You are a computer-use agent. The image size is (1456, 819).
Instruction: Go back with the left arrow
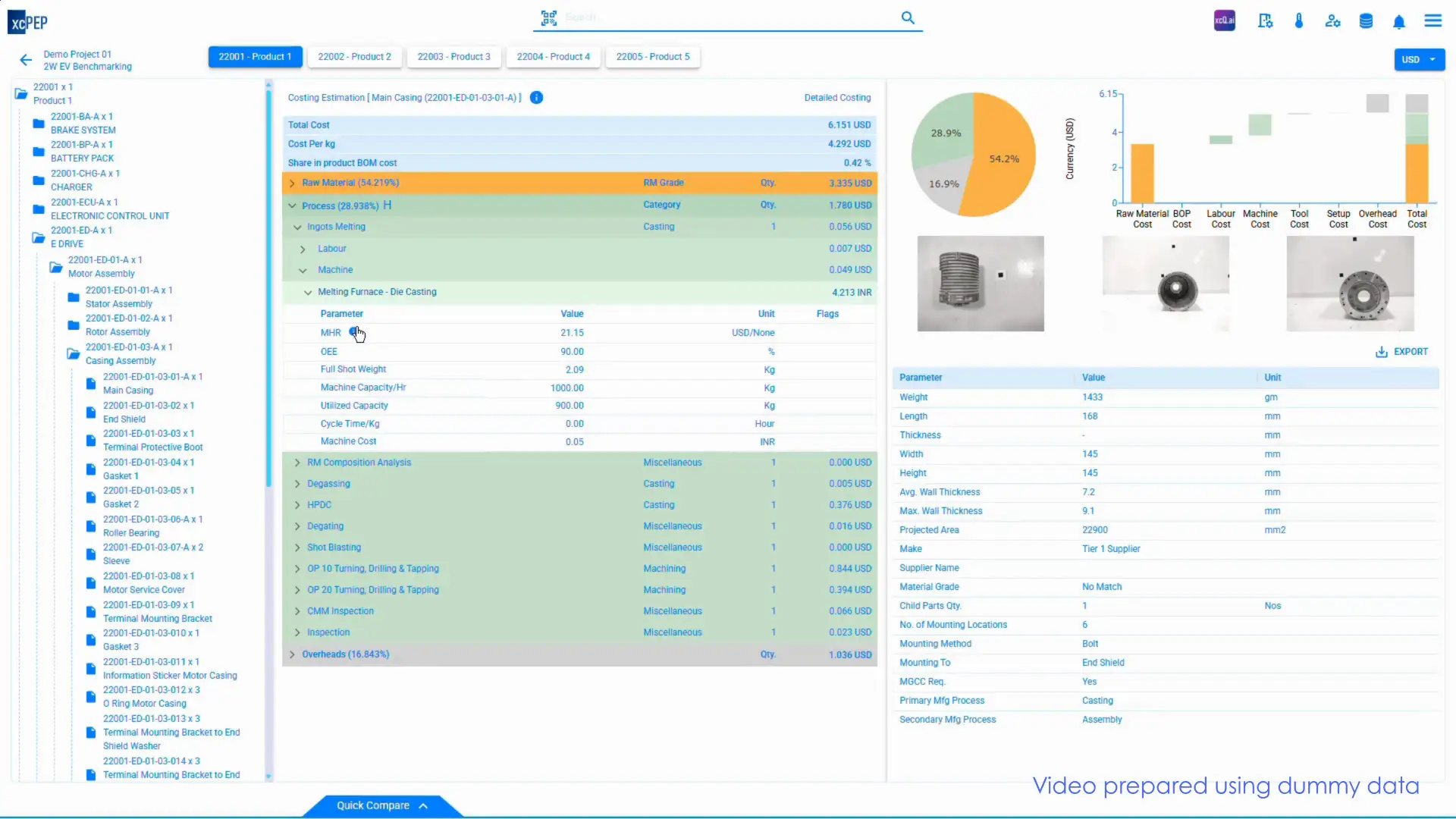coord(26,60)
